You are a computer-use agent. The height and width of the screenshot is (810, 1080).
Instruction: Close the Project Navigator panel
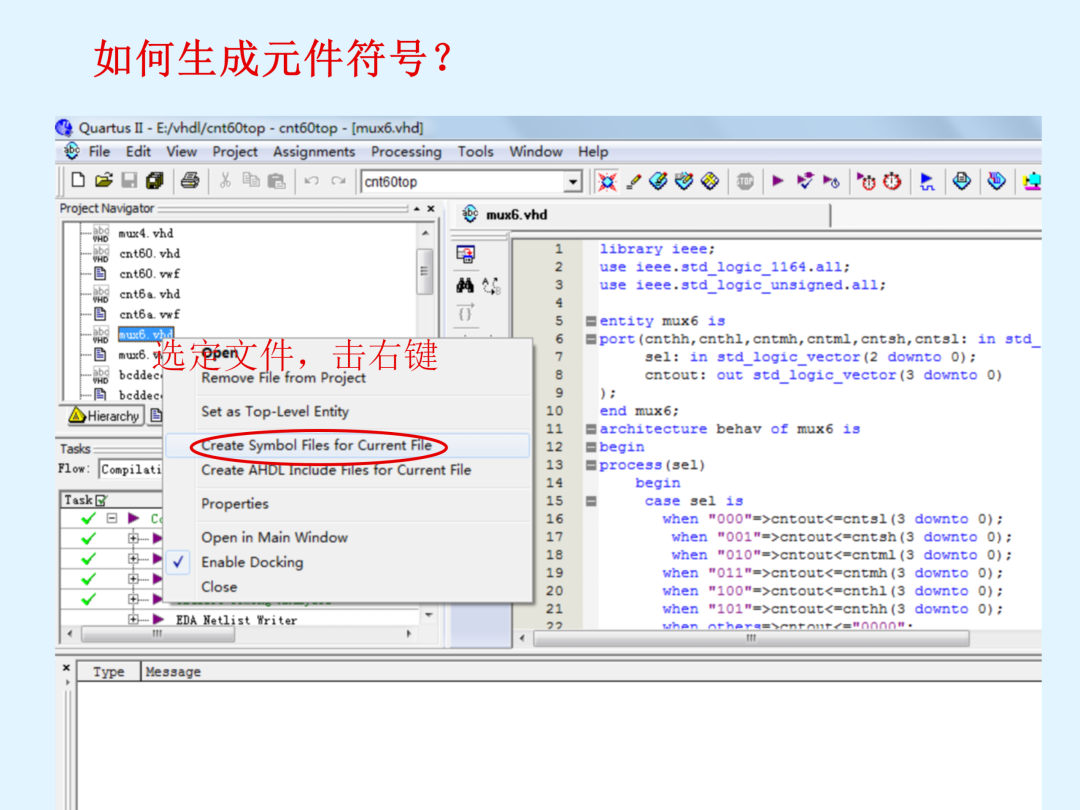tap(430, 209)
